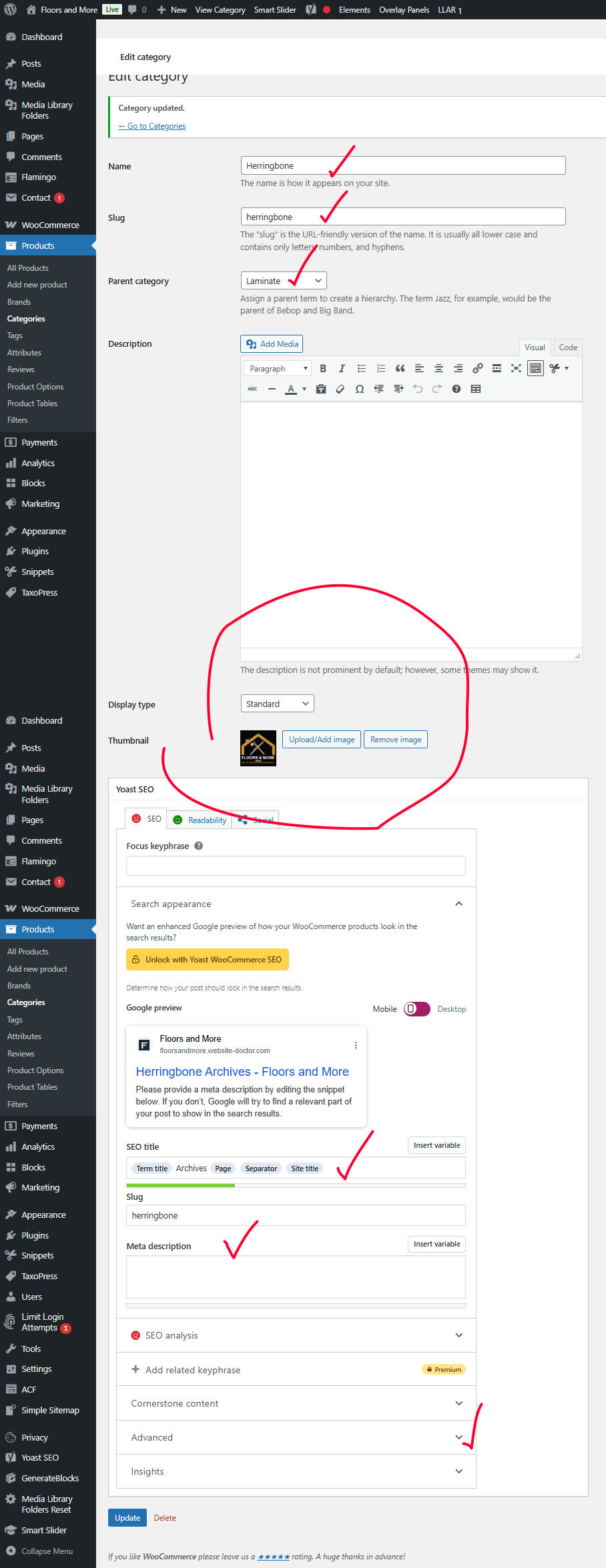
Task: Switch editor to the Code tab
Action: tap(568, 347)
